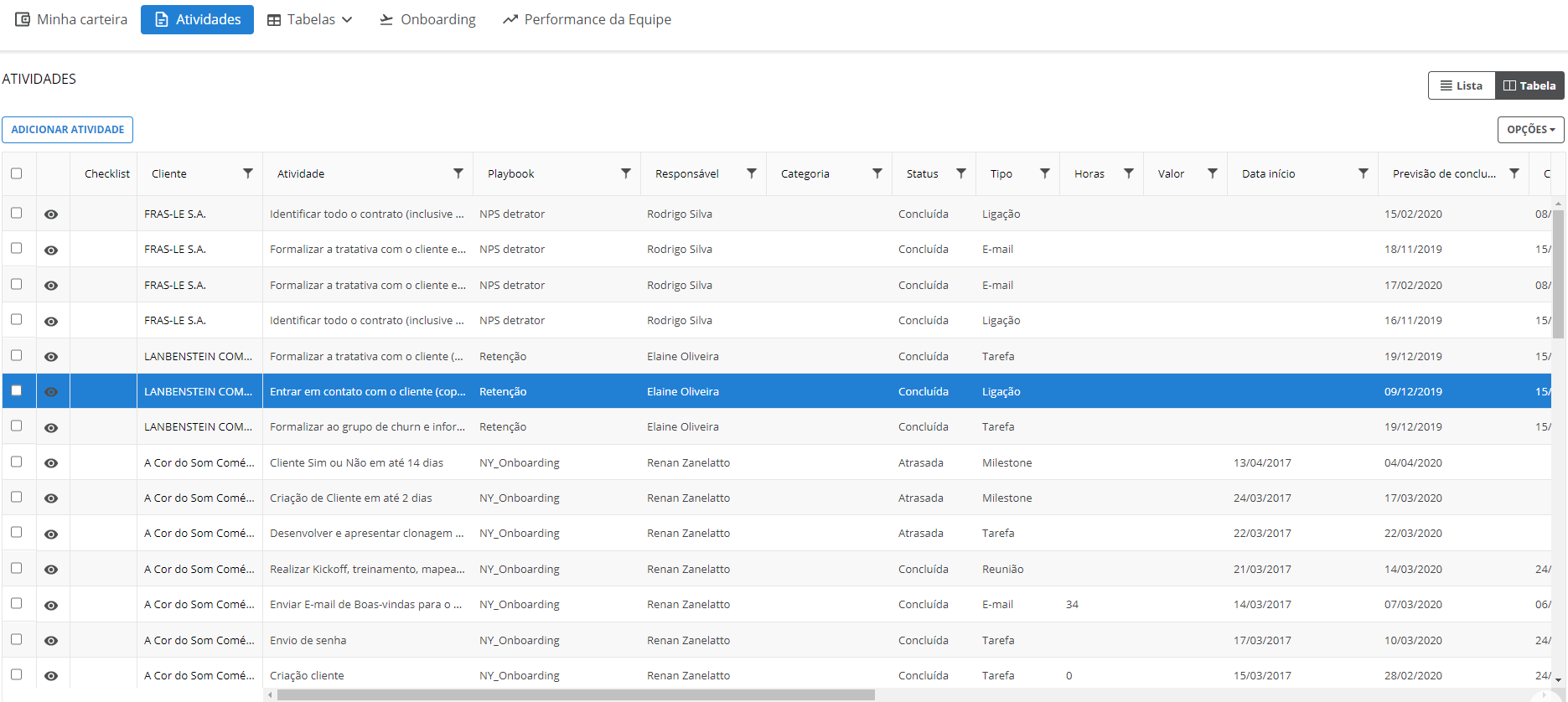The width and height of the screenshot is (1568, 702).
Task: Check the Desenvolver e apresentar clonagem row
Action: [x=16, y=532]
